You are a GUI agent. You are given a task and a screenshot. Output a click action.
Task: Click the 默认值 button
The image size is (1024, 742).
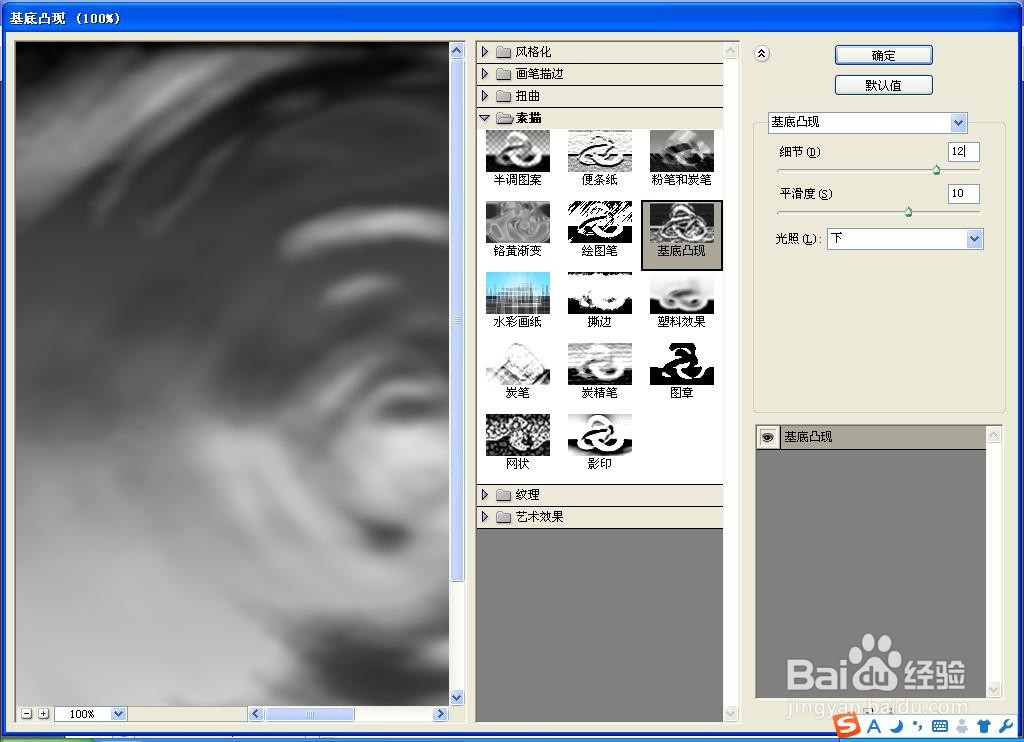884,85
